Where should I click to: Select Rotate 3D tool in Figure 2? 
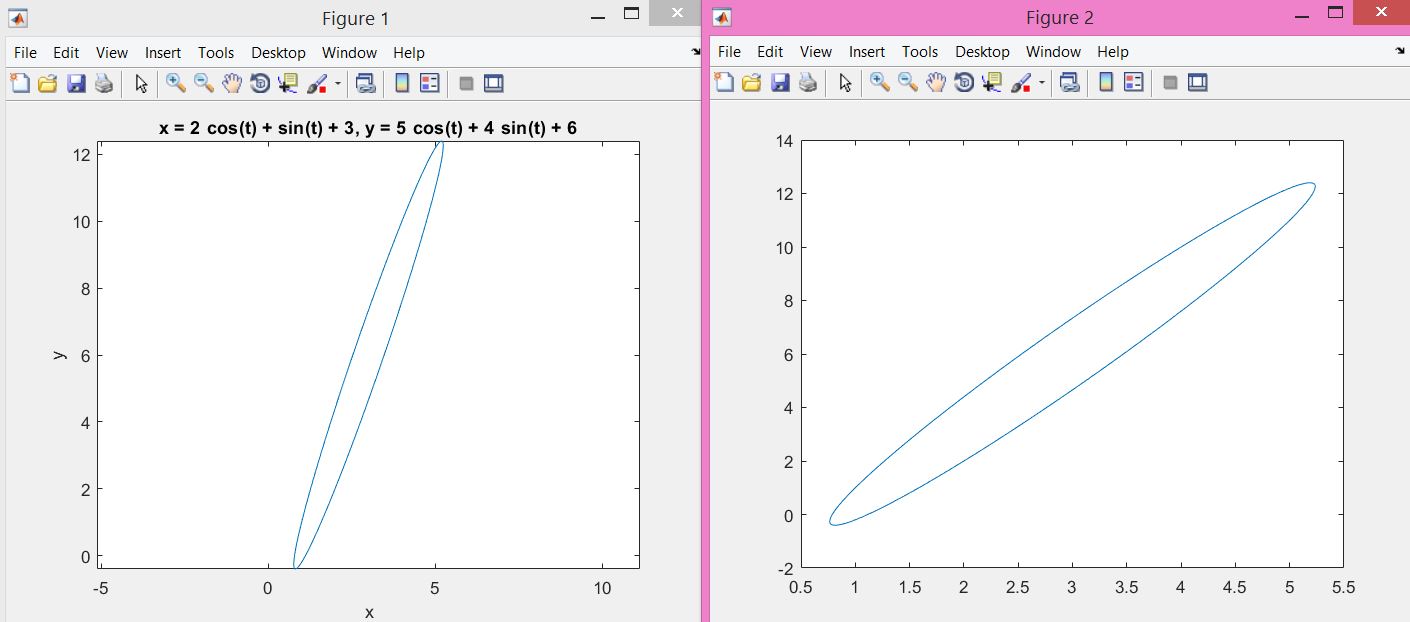coord(964,83)
